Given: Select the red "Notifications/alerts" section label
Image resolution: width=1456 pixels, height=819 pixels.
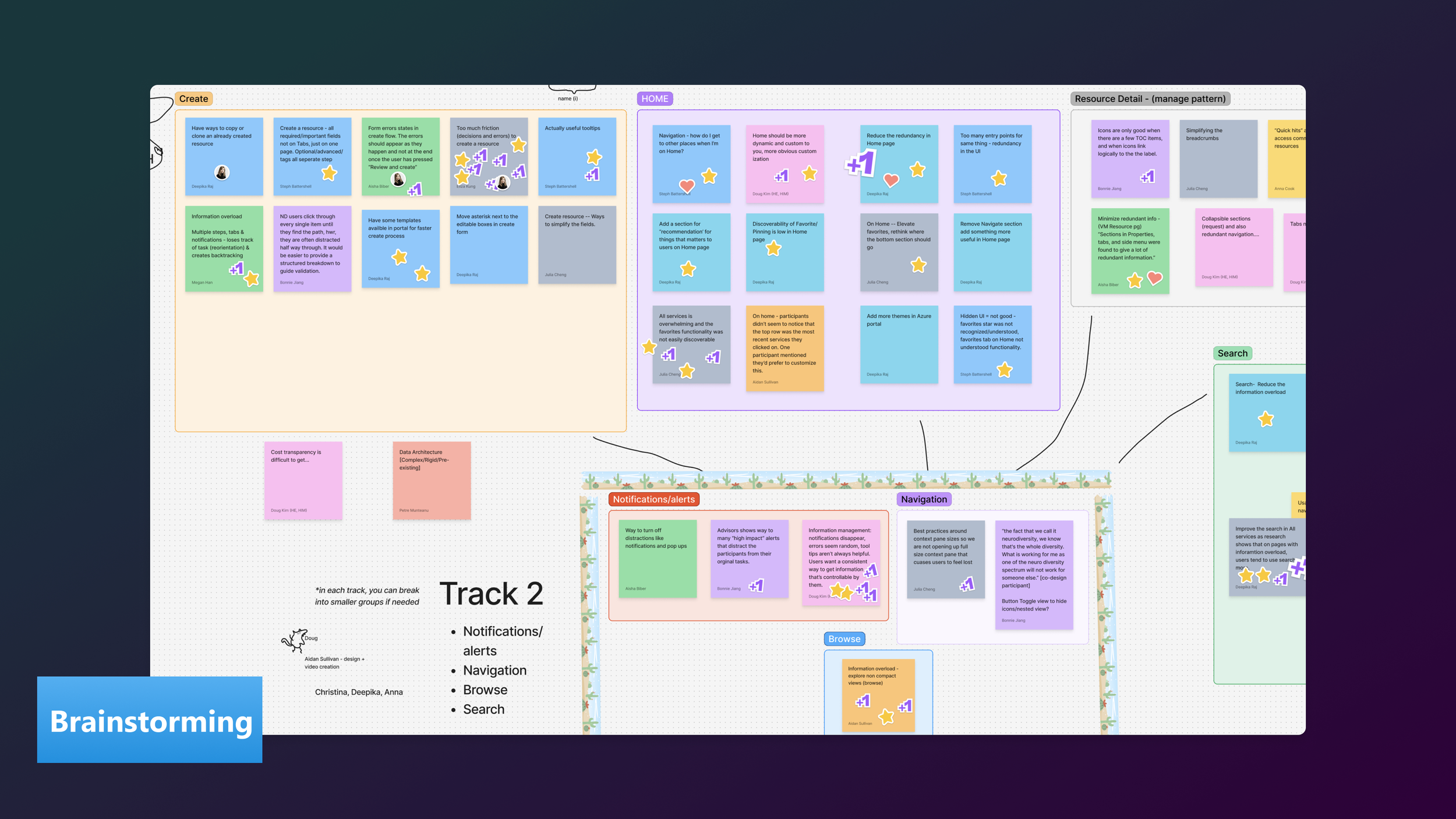Looking at the screenshot, I should [653, 499].
